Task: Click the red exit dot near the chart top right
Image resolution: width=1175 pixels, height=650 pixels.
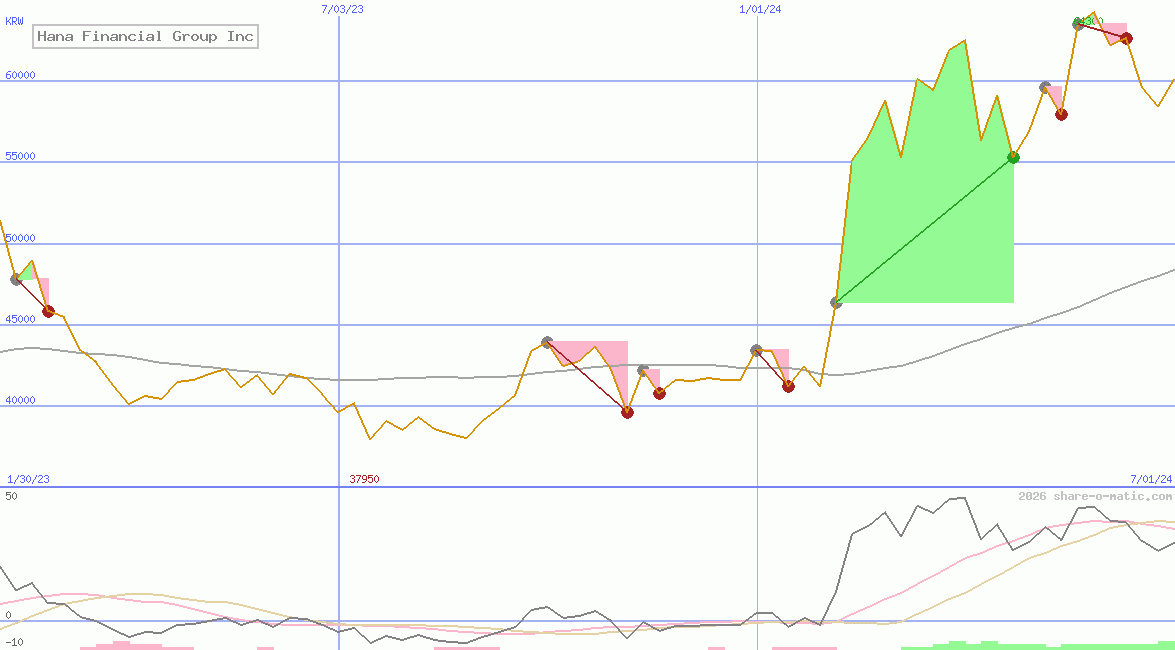Action: (1126, 38)
